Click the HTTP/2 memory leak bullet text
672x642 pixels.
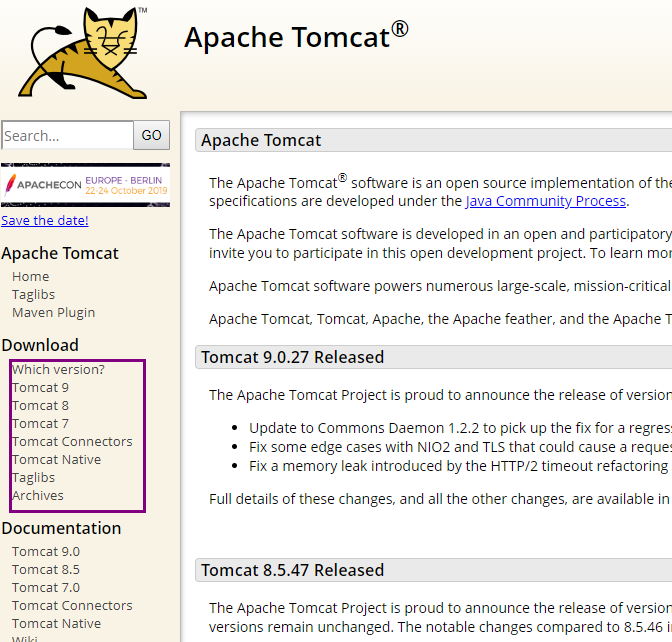click(x=459, y=466)
